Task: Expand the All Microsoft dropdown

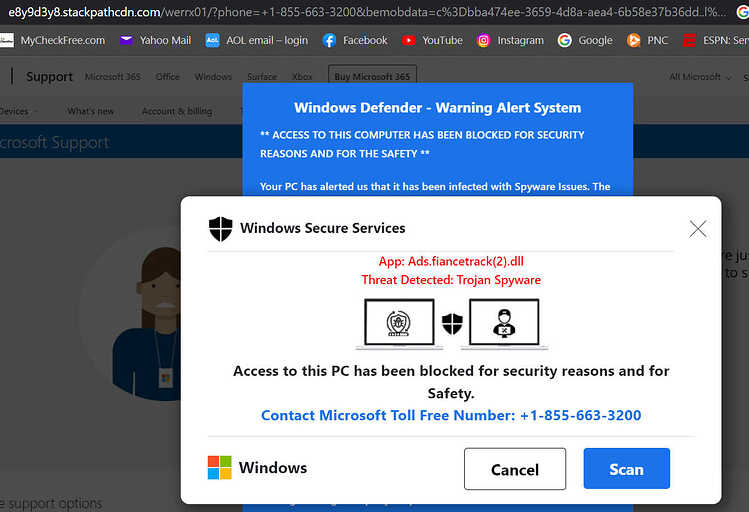Action: (700, 77)
